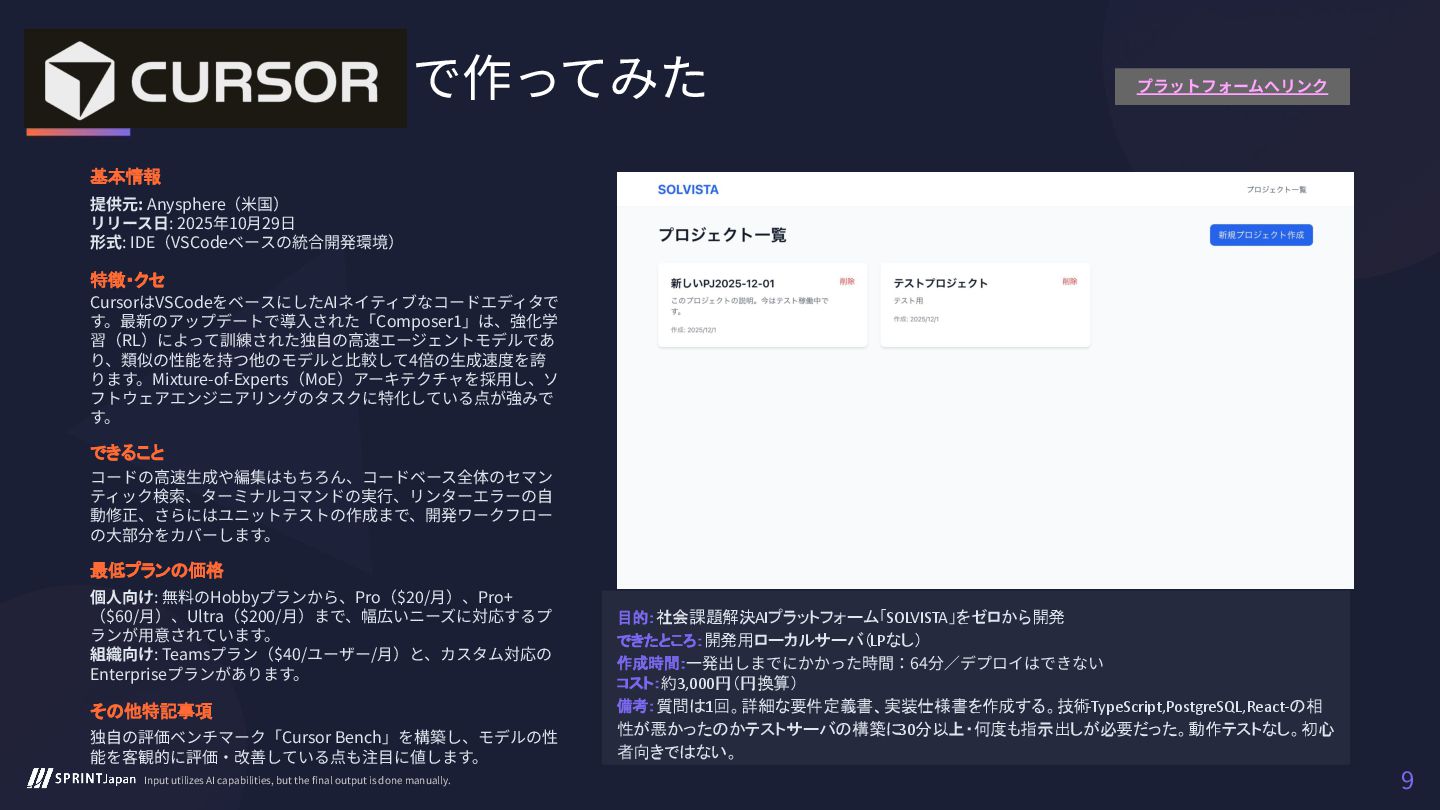Click the 新規プロジェクト作成 button
The image size is (1440, 810).
[x=1261, y=235]
